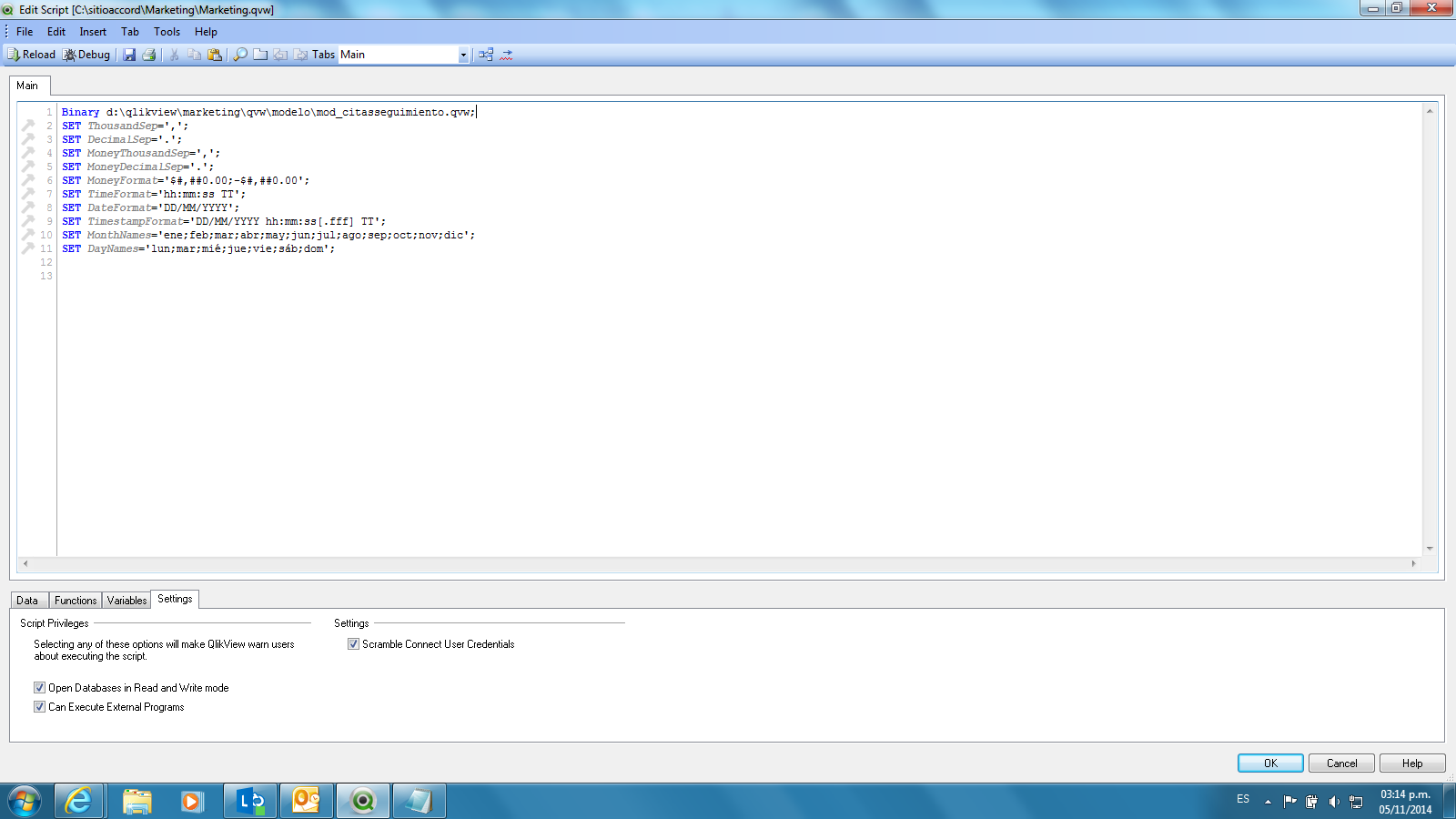Print the script with printer icon
Screen dimensions: 1456x819
click(149, 55)
